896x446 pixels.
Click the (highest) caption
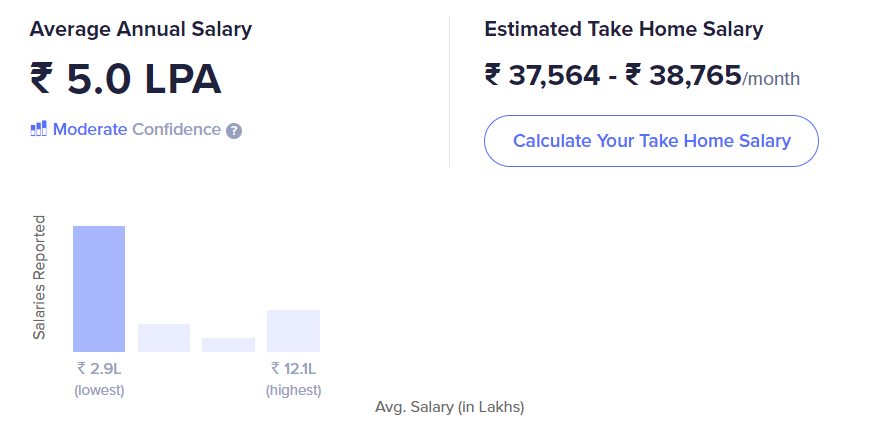tap(293, 390)
